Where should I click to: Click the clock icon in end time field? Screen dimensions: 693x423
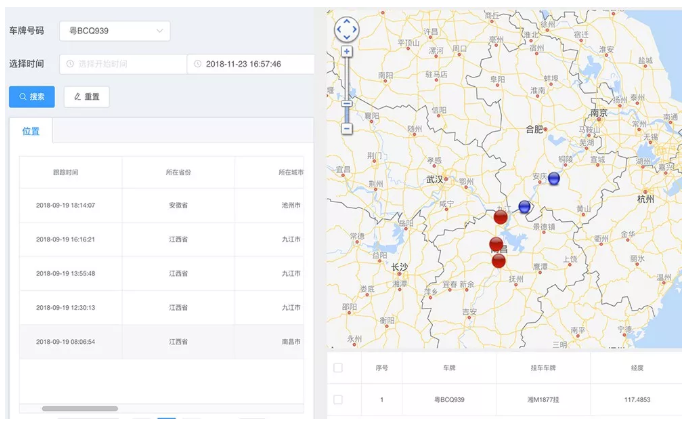(197, 64)
